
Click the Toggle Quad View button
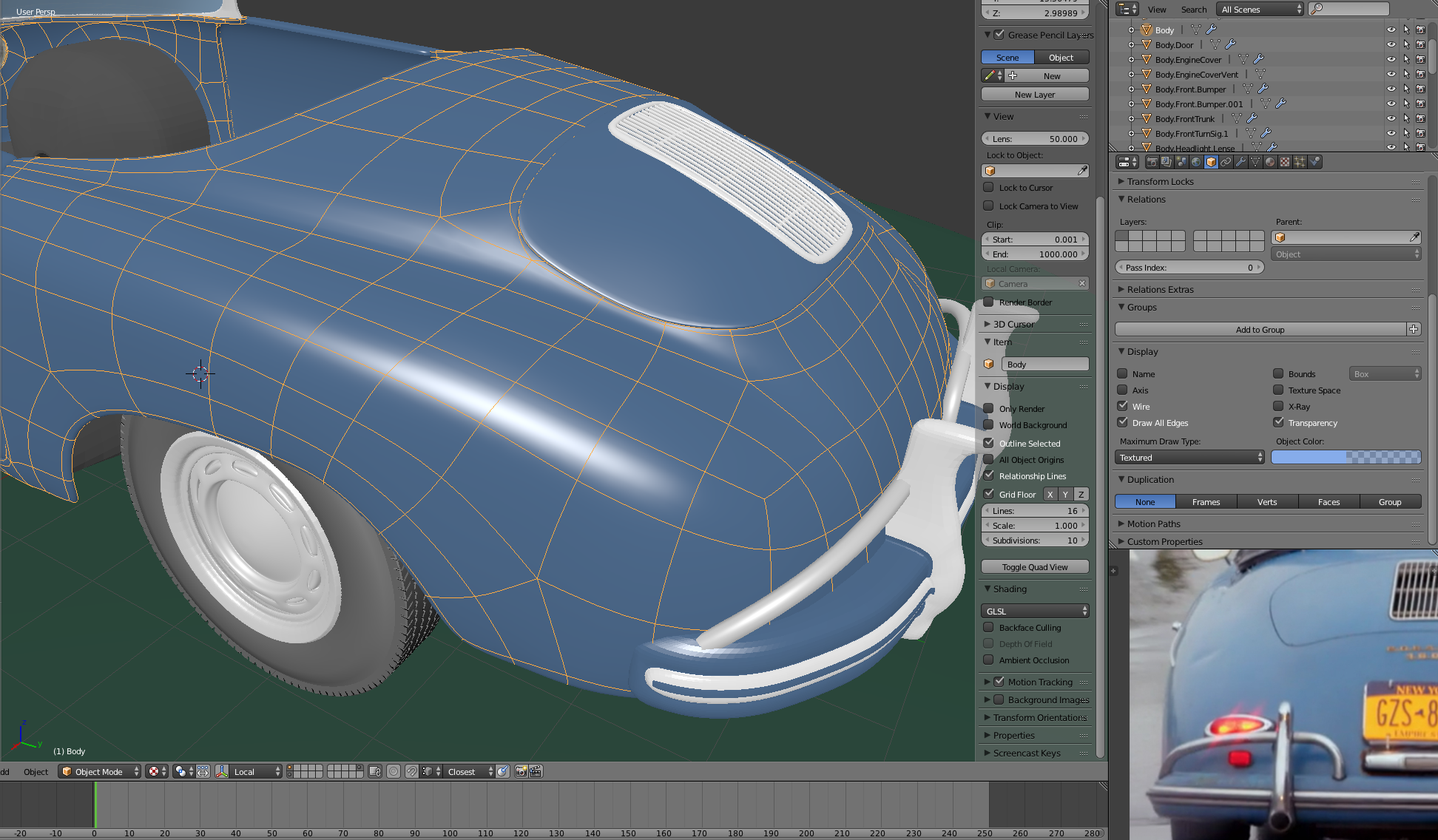click(1035, 567)
